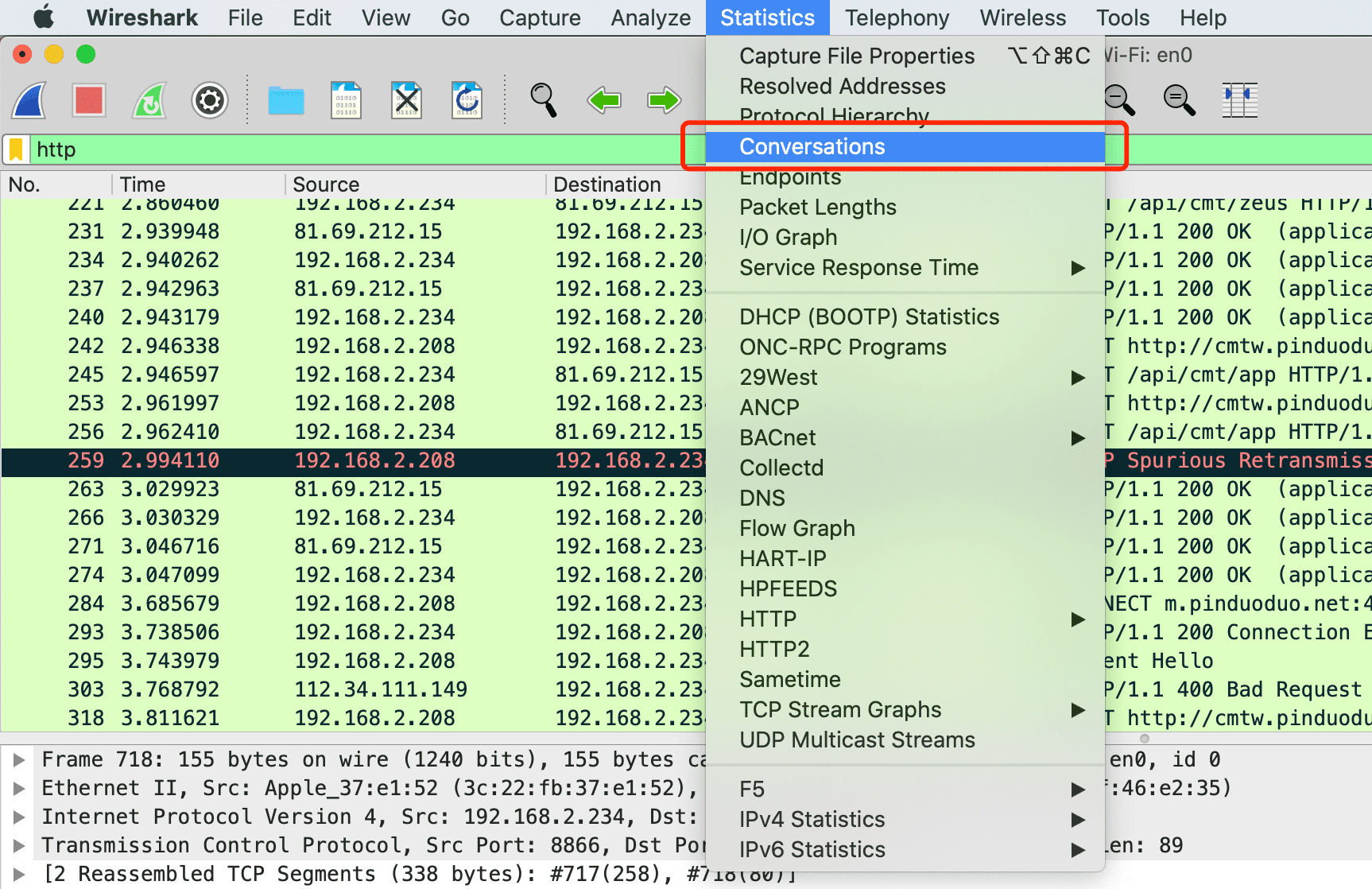Screen dimensions: 1372x889
Task: Choose I/O Graph menu entry
Action: click(x=789, y=237)
